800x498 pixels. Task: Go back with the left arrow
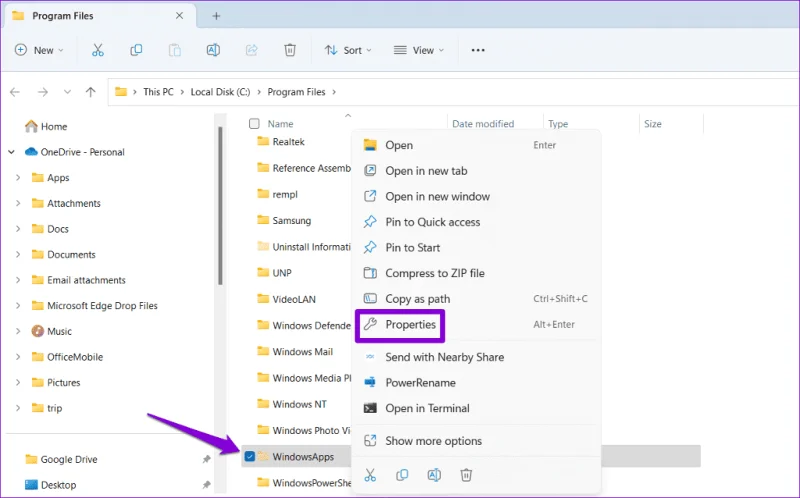pyautogui.click(x=15, y=92)
